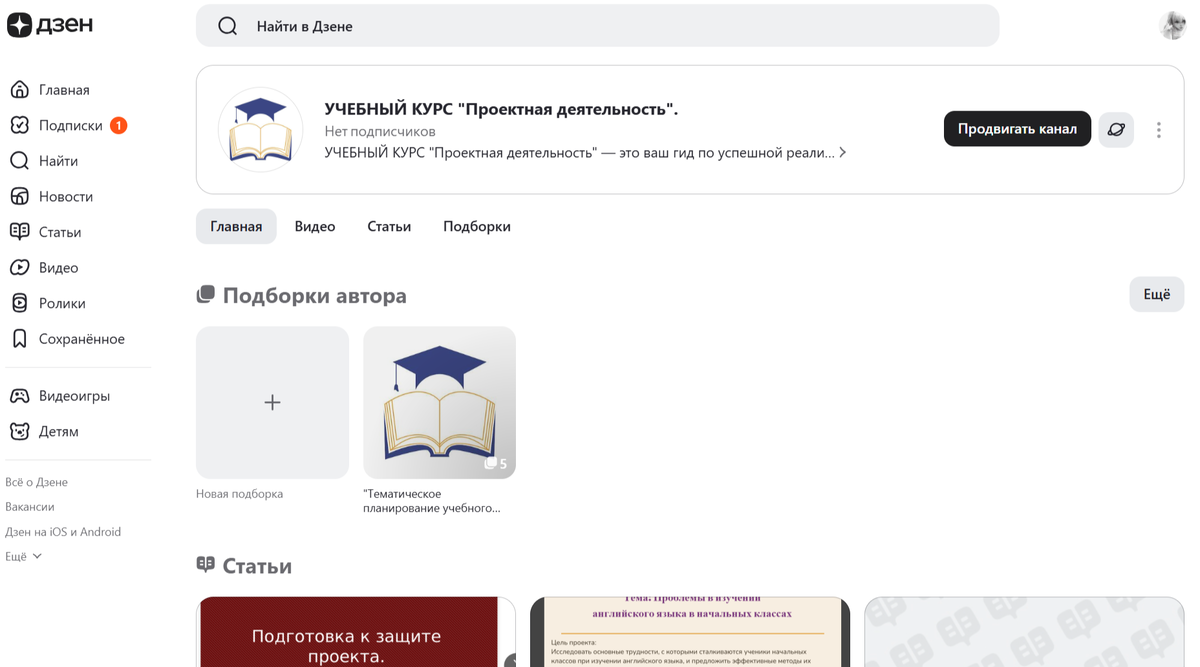This screenshot has height=667, width=1200.
Task: Open the user profile avatar
Action: tap(1173, 26)
